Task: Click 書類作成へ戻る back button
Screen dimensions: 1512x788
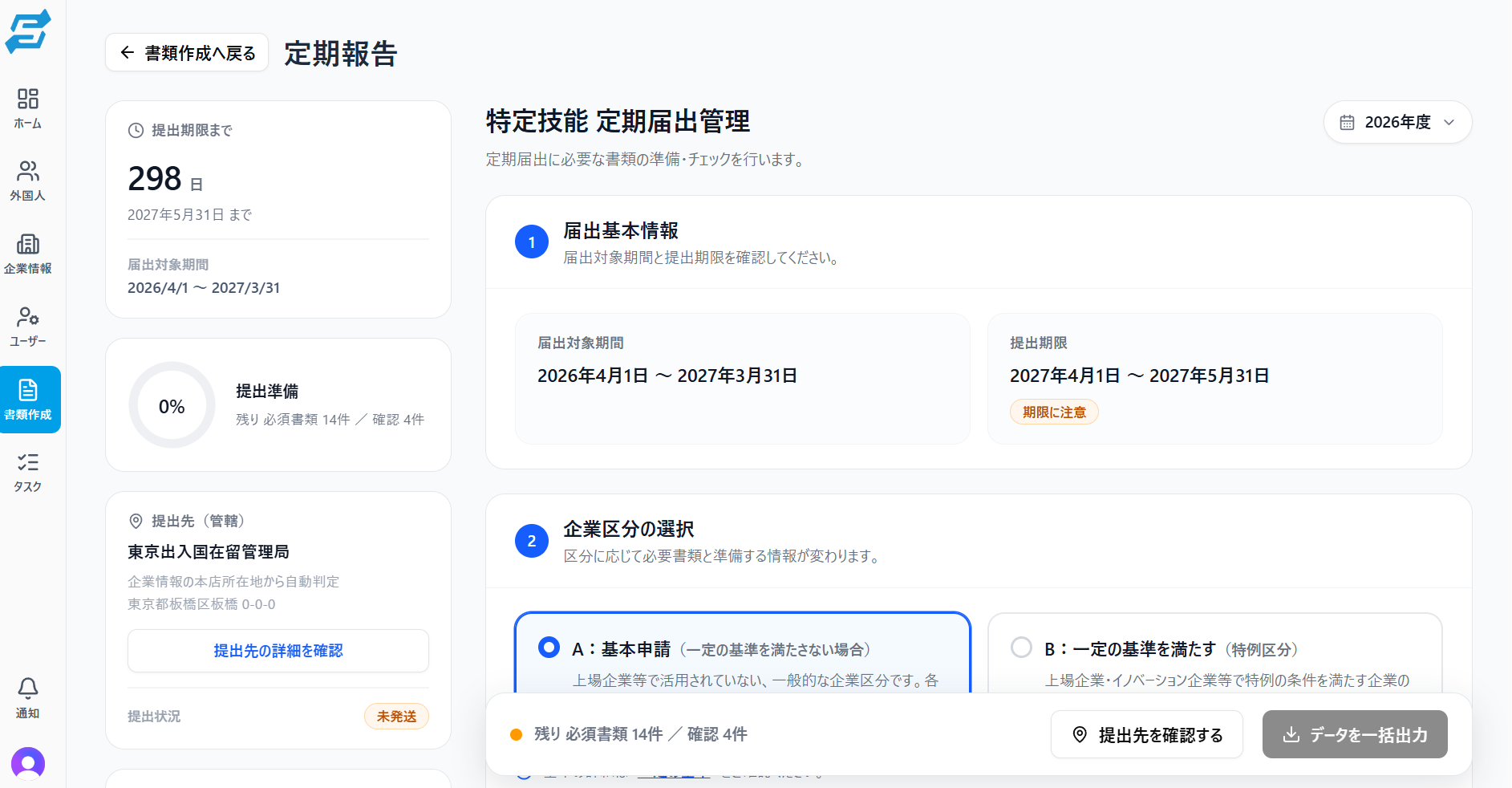Action: coord(187,53)
